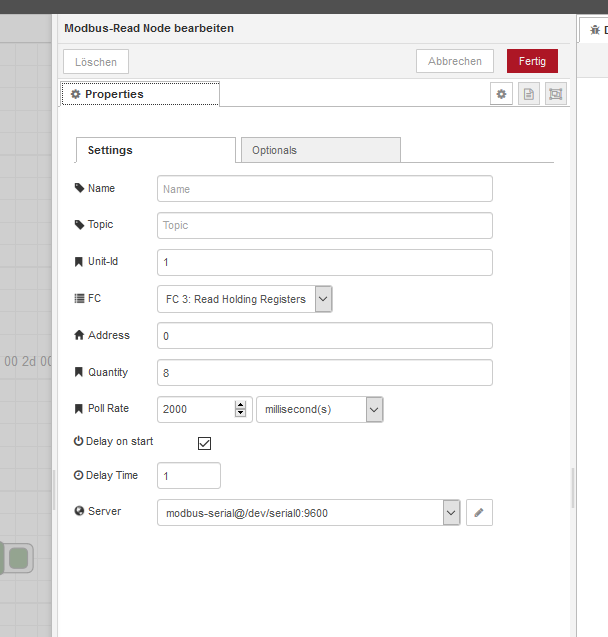Image resolution: width=608 pixels, height=637 pixels.
Task: Click the Address input field
Action: coord(325,336)
